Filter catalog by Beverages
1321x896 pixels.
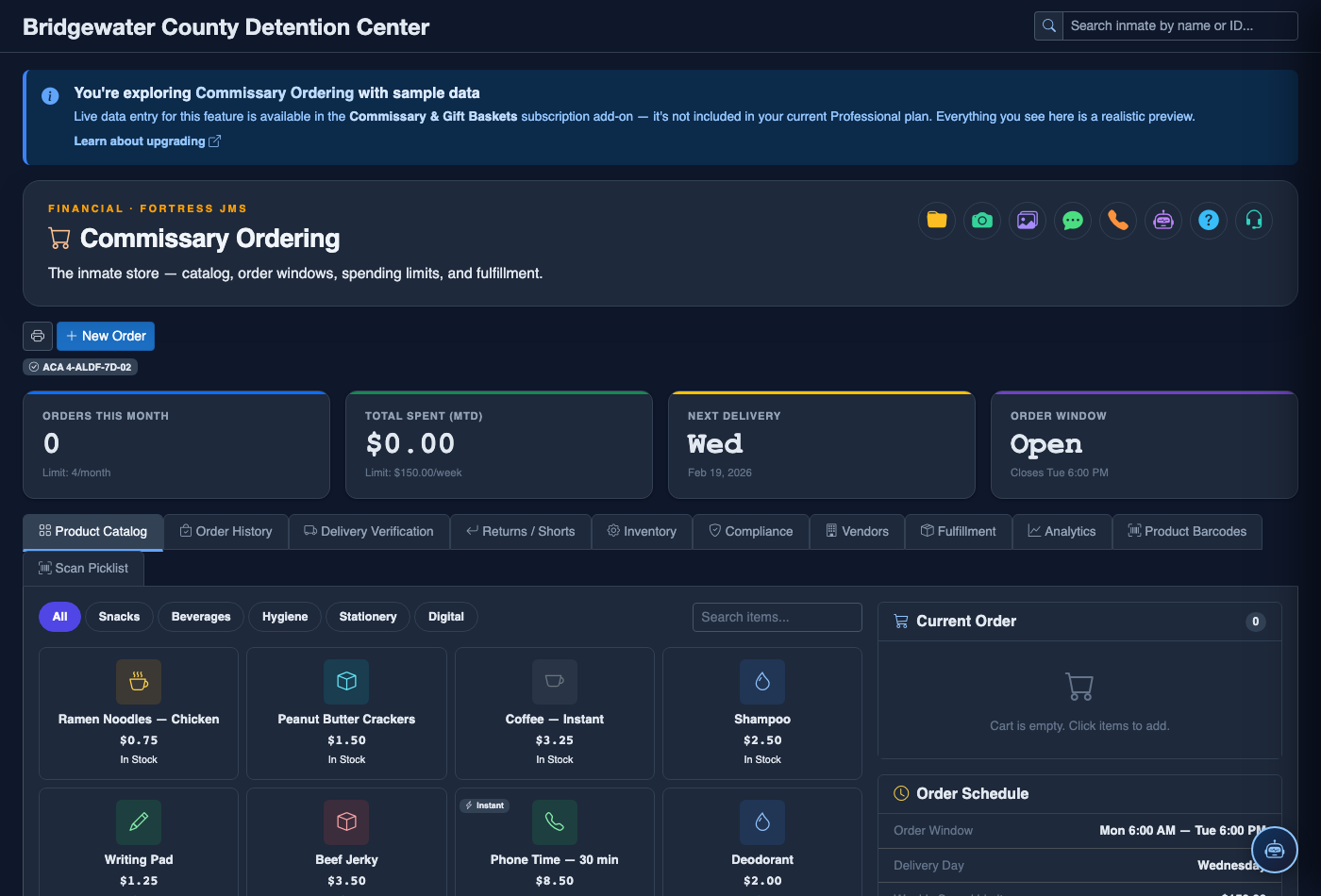[201, 617]
